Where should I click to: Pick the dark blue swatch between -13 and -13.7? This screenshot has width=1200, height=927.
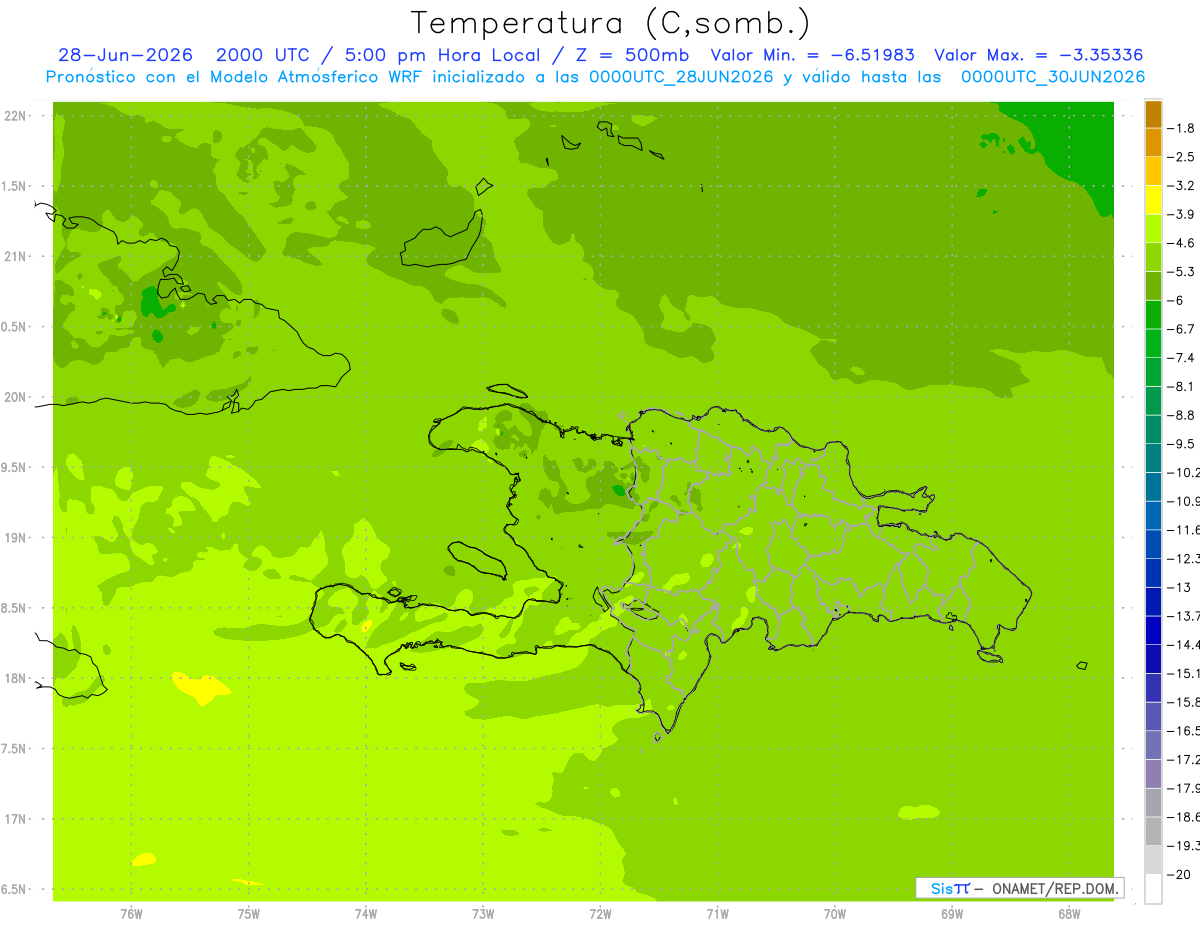click(x=1153, y=601)
